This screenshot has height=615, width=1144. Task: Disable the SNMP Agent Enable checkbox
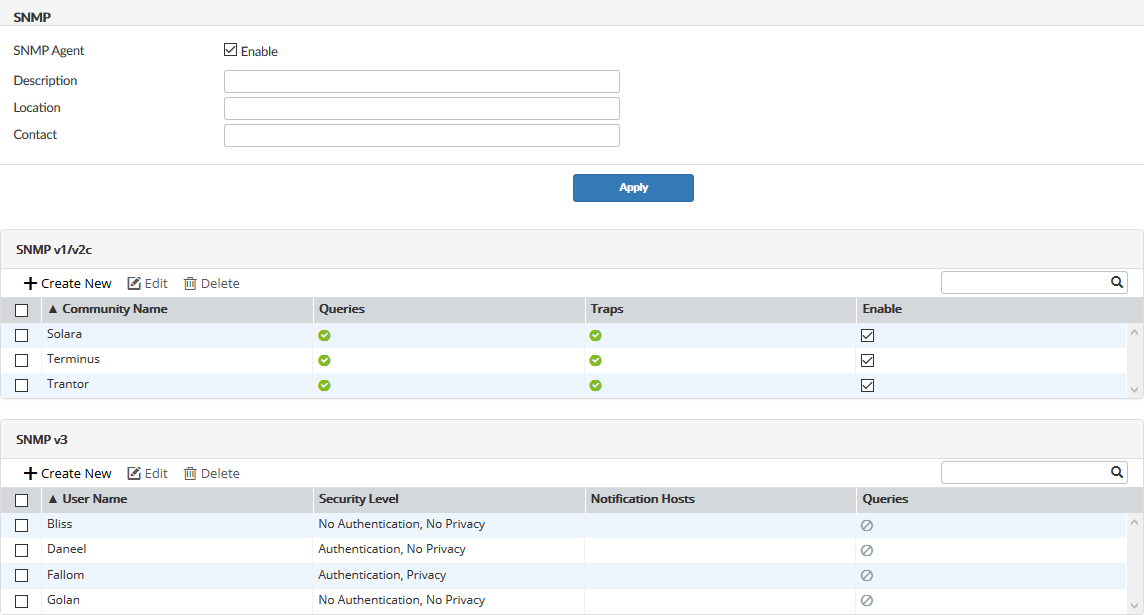pos(231,50)
